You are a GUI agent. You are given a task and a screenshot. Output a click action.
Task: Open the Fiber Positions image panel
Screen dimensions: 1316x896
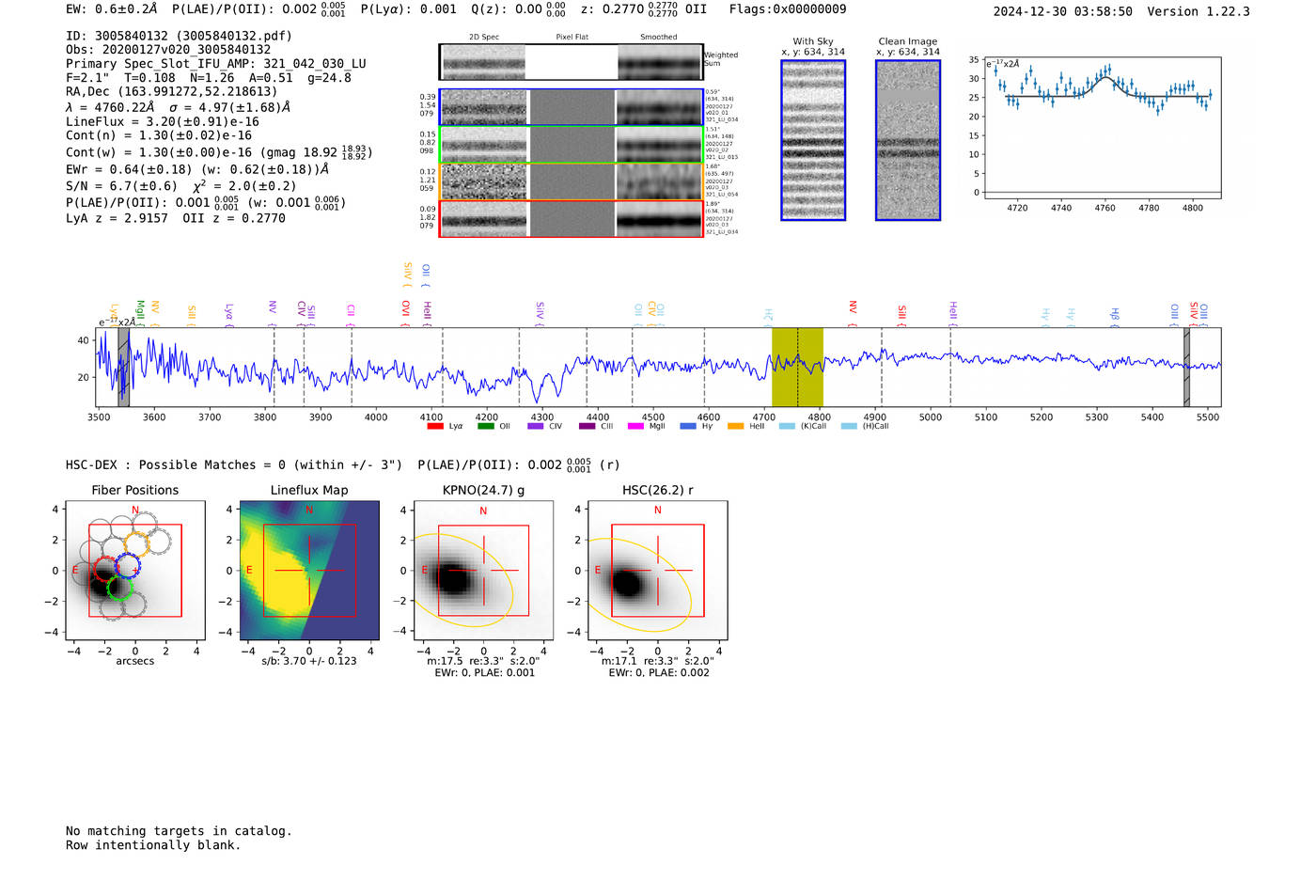coord(135,570)
